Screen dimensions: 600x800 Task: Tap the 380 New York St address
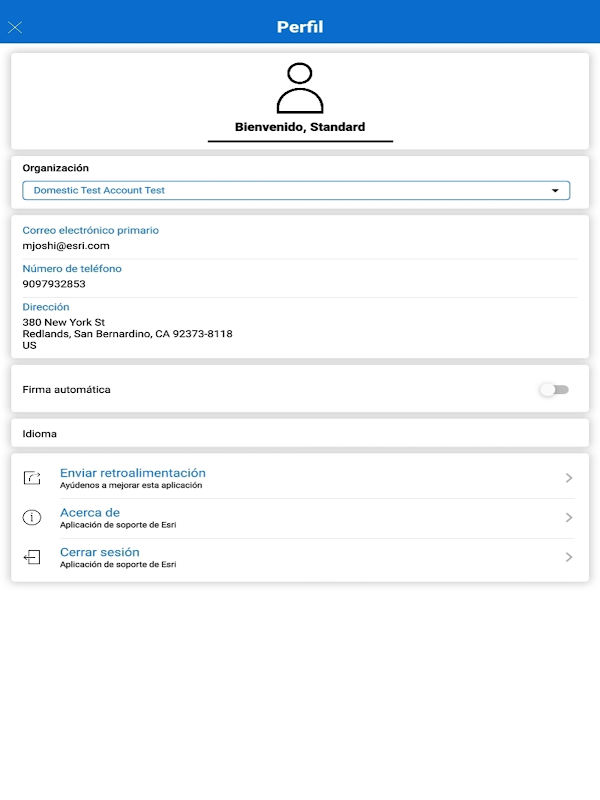64,322
